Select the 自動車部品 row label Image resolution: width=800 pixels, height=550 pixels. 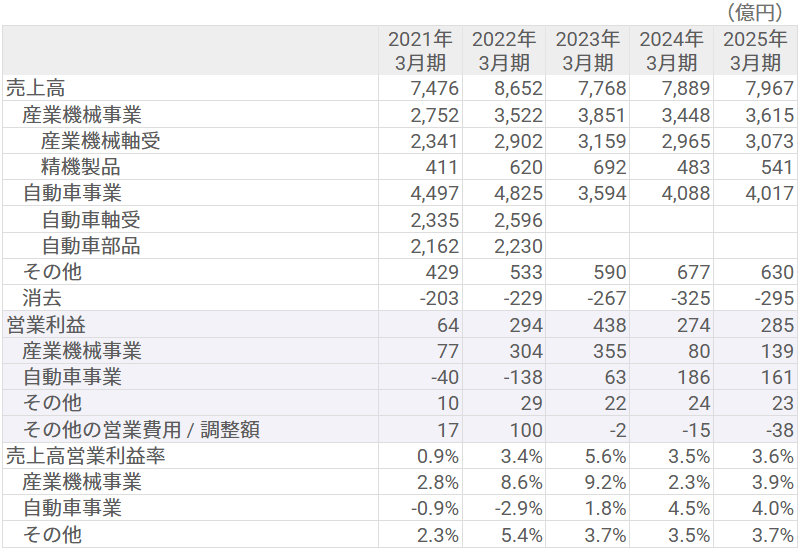pos(90,246)
